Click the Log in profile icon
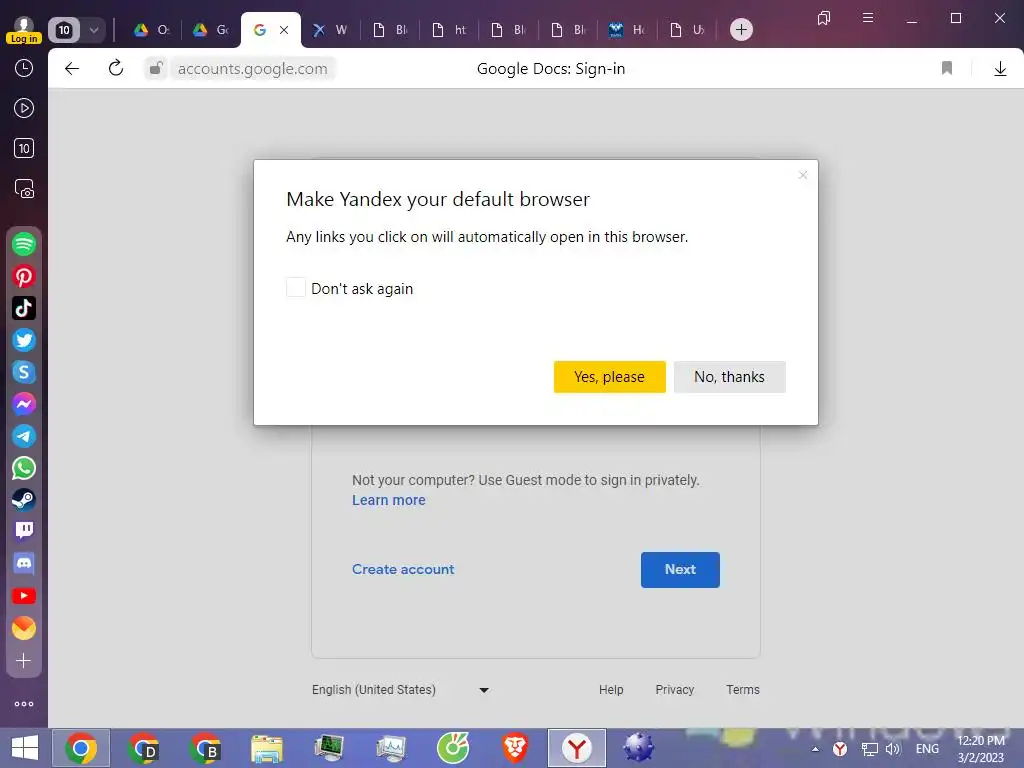 pyautogui.click(x=24, y=30)
